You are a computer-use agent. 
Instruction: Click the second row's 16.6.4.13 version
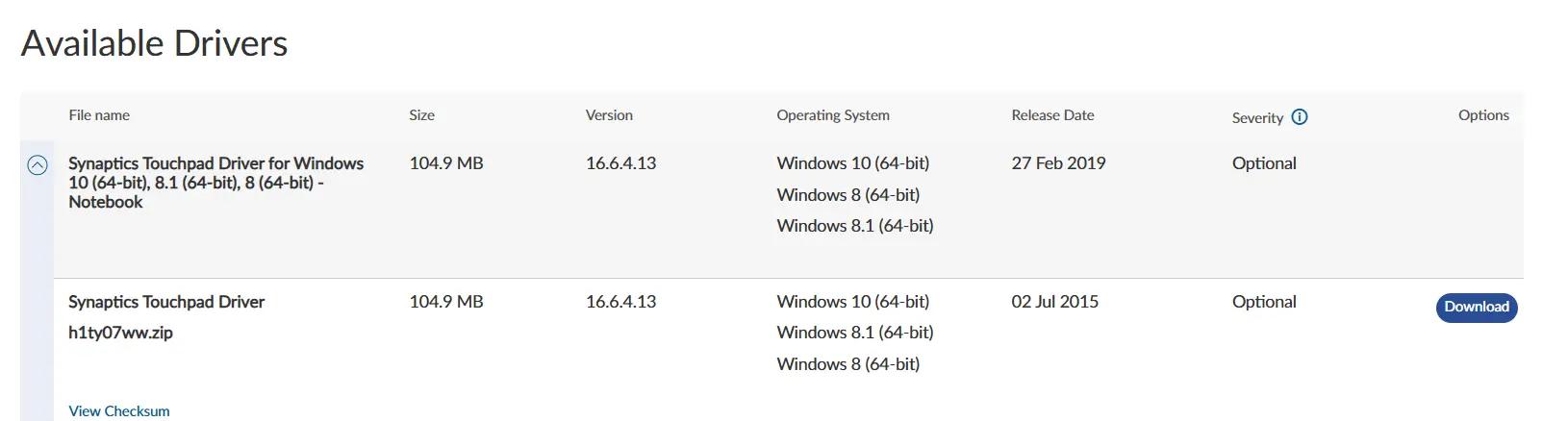pos(620,302)
